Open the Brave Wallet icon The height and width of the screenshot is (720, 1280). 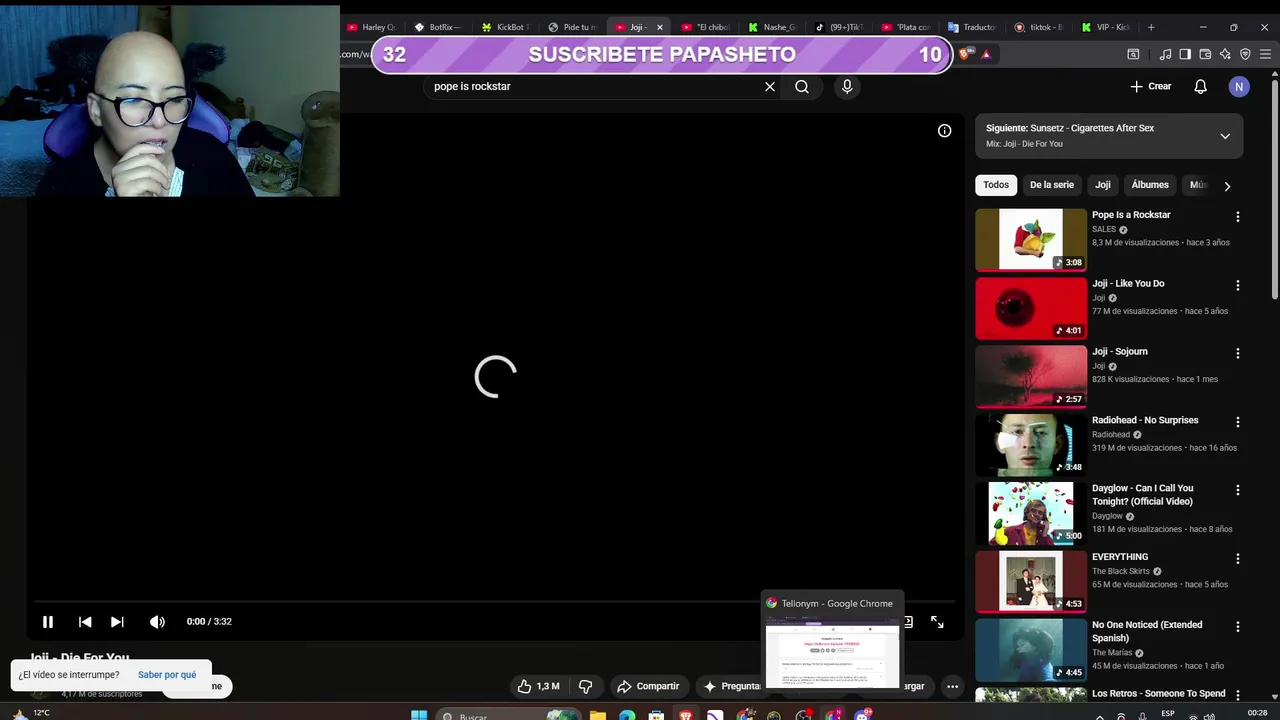point(1205,55)
